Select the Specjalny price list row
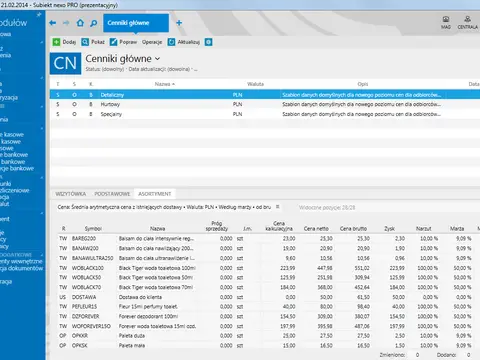This screenshot has width=480, height=360. pos(265,114)
